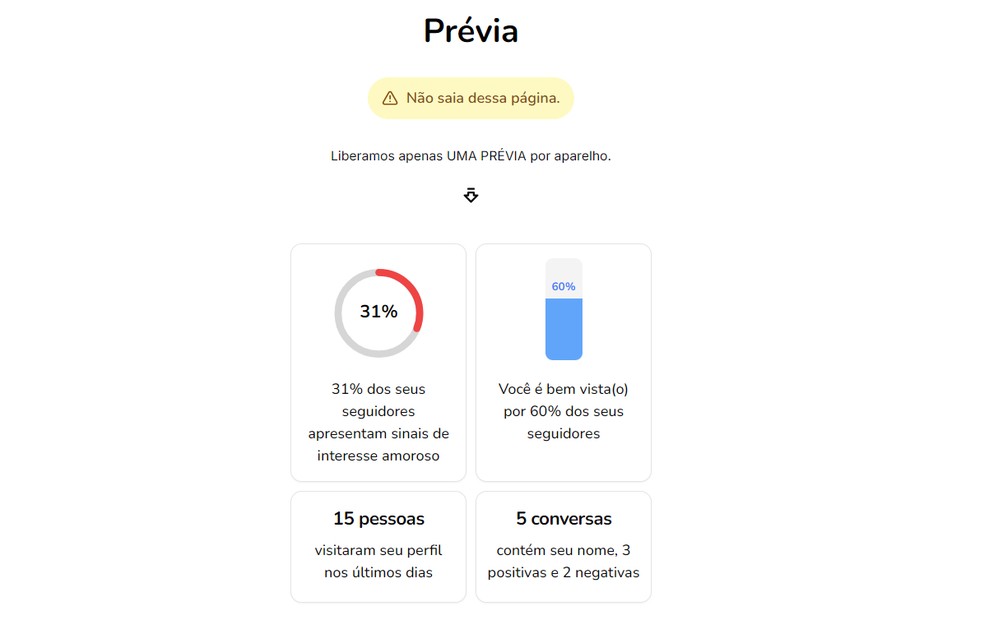Expand the 15 pessoas card
This screenshot has height=634, width=984.
378,546
